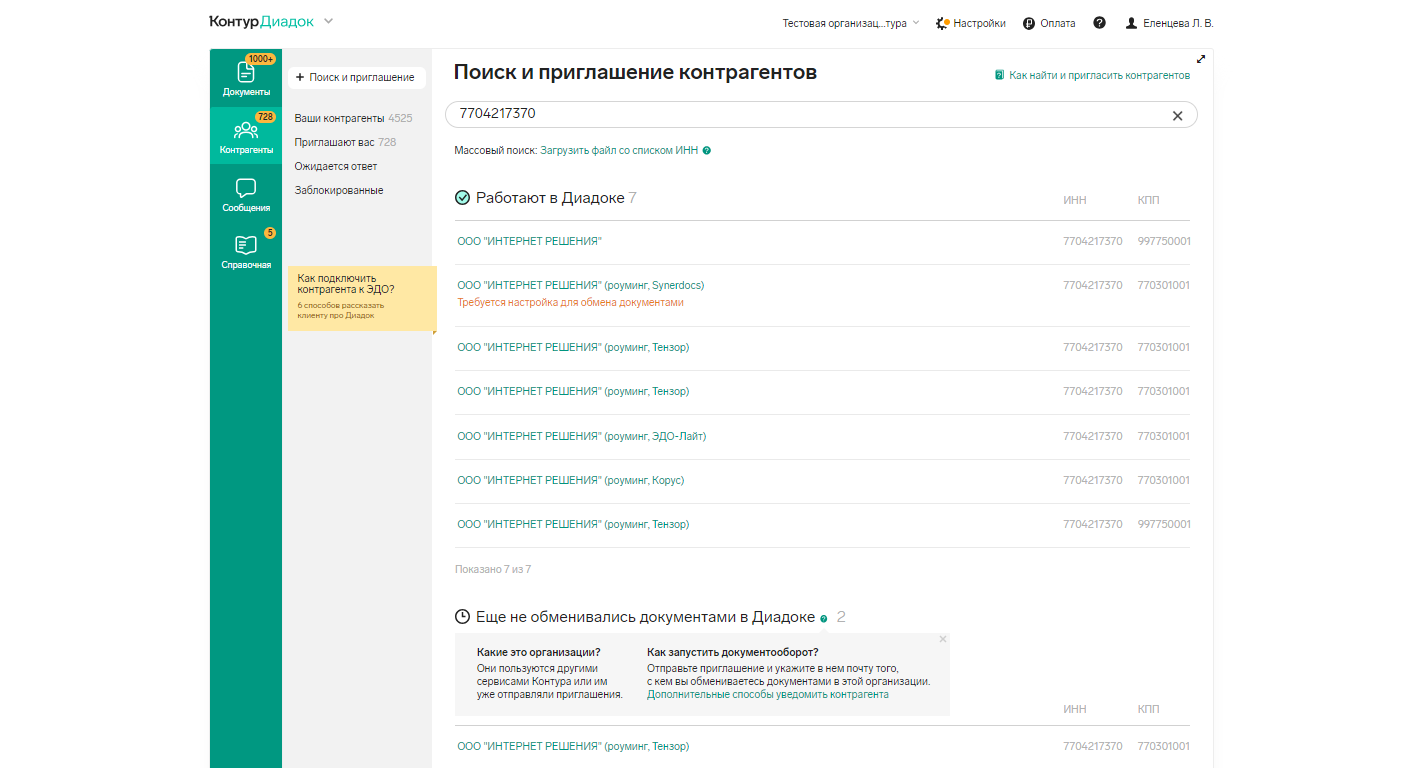Viewport: 1418px width, 768px height.
Task: Click the clock icon by Еще не обменивались
Action: [x=462, y=617]
